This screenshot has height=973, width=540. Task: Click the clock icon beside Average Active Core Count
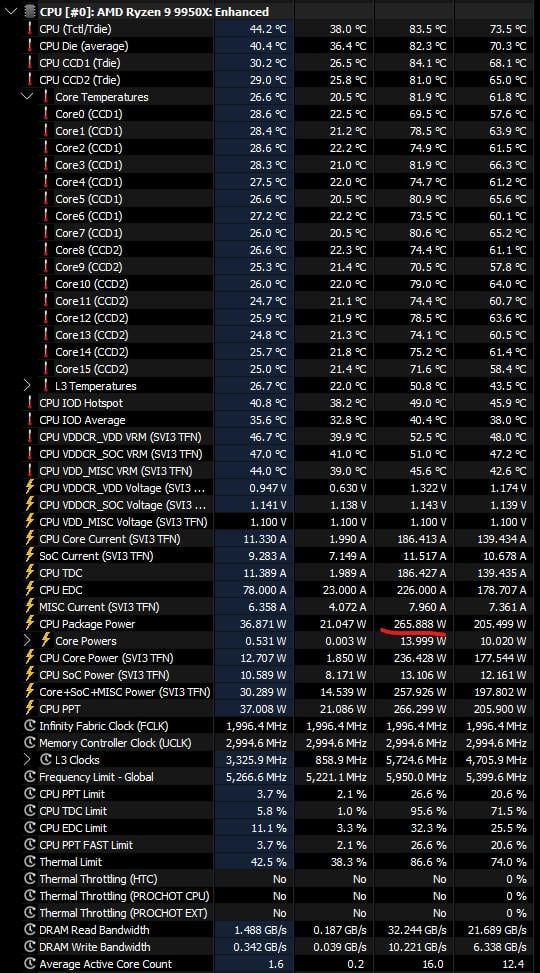click(x=29, y=964)
